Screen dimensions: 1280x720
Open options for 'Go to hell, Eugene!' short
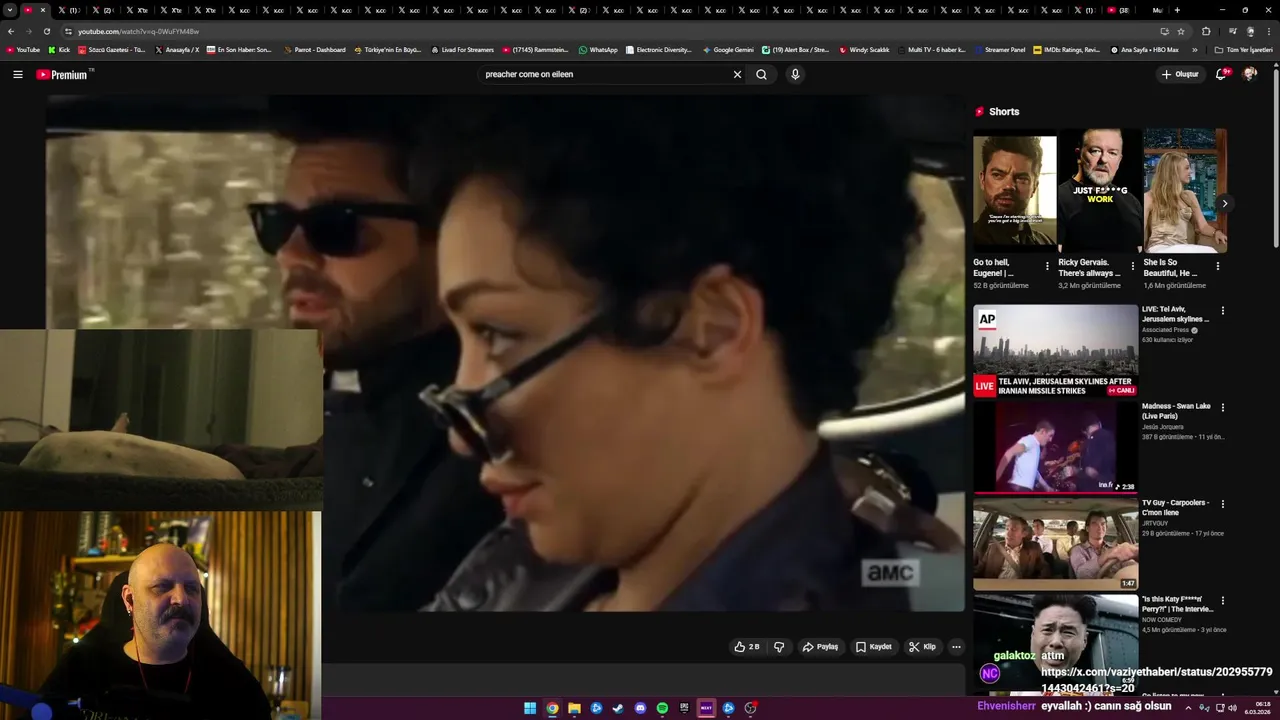point(1047,266)
